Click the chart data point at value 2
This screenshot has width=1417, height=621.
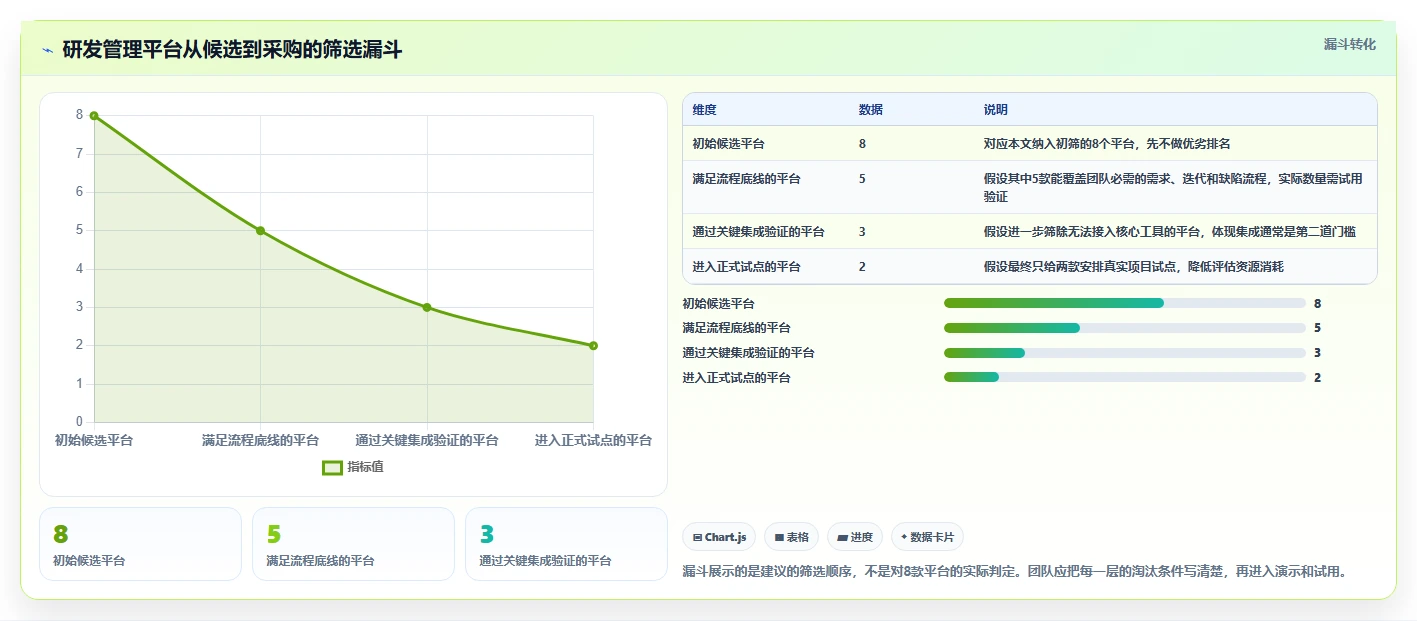(x=593, y=346)
